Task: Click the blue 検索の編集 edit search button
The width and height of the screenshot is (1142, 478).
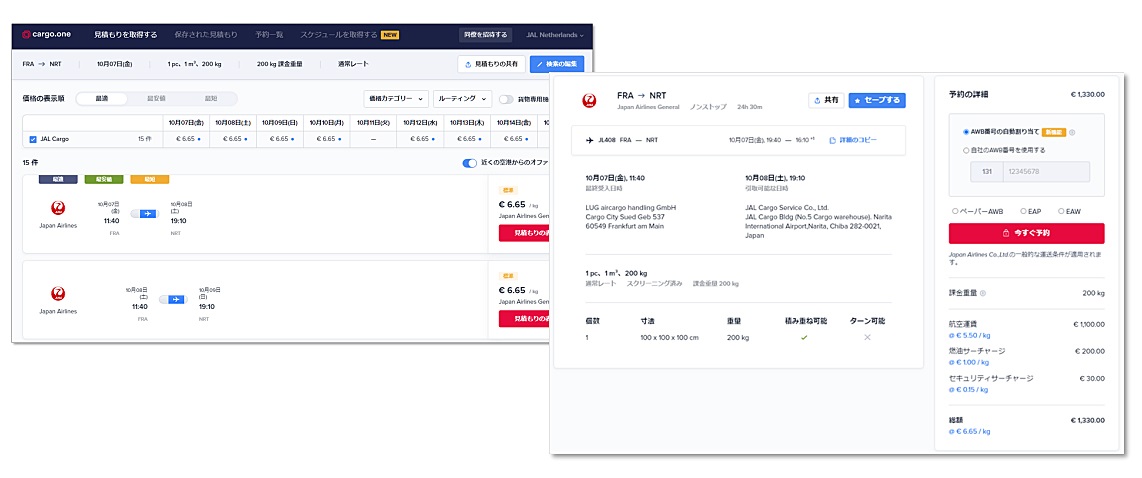Action: point(557,64)
